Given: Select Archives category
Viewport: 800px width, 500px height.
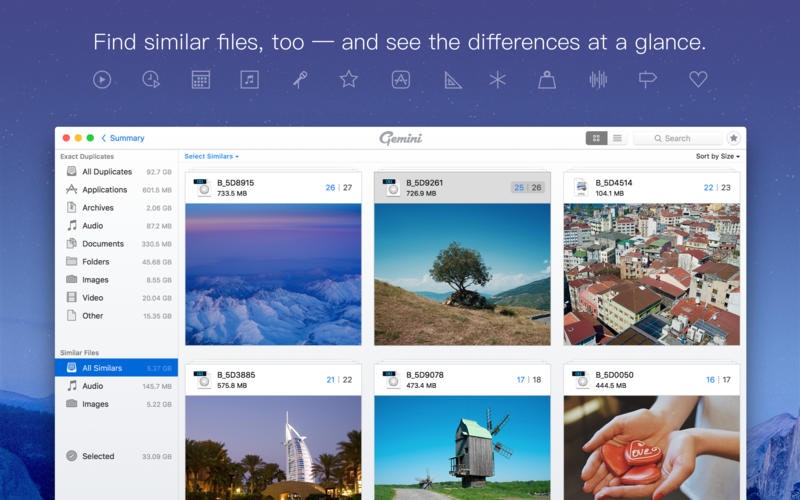Looking at the screenshot, I should [x=116, y=208].
